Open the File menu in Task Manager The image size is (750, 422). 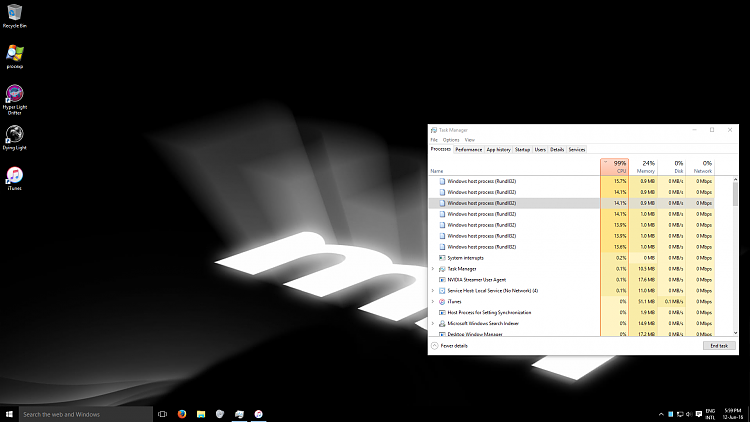pos(434,140)
